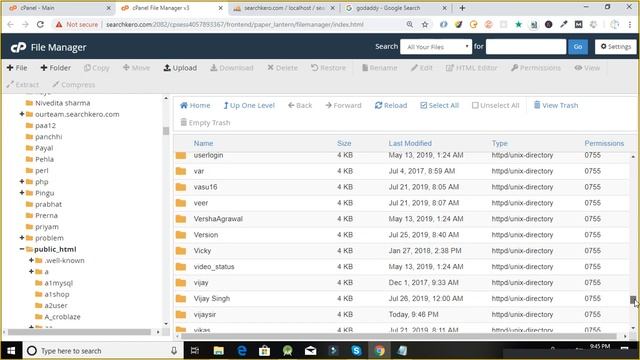Click the Compress toolbar button
The width and height of the screenshot is (640, 360).
73,84
